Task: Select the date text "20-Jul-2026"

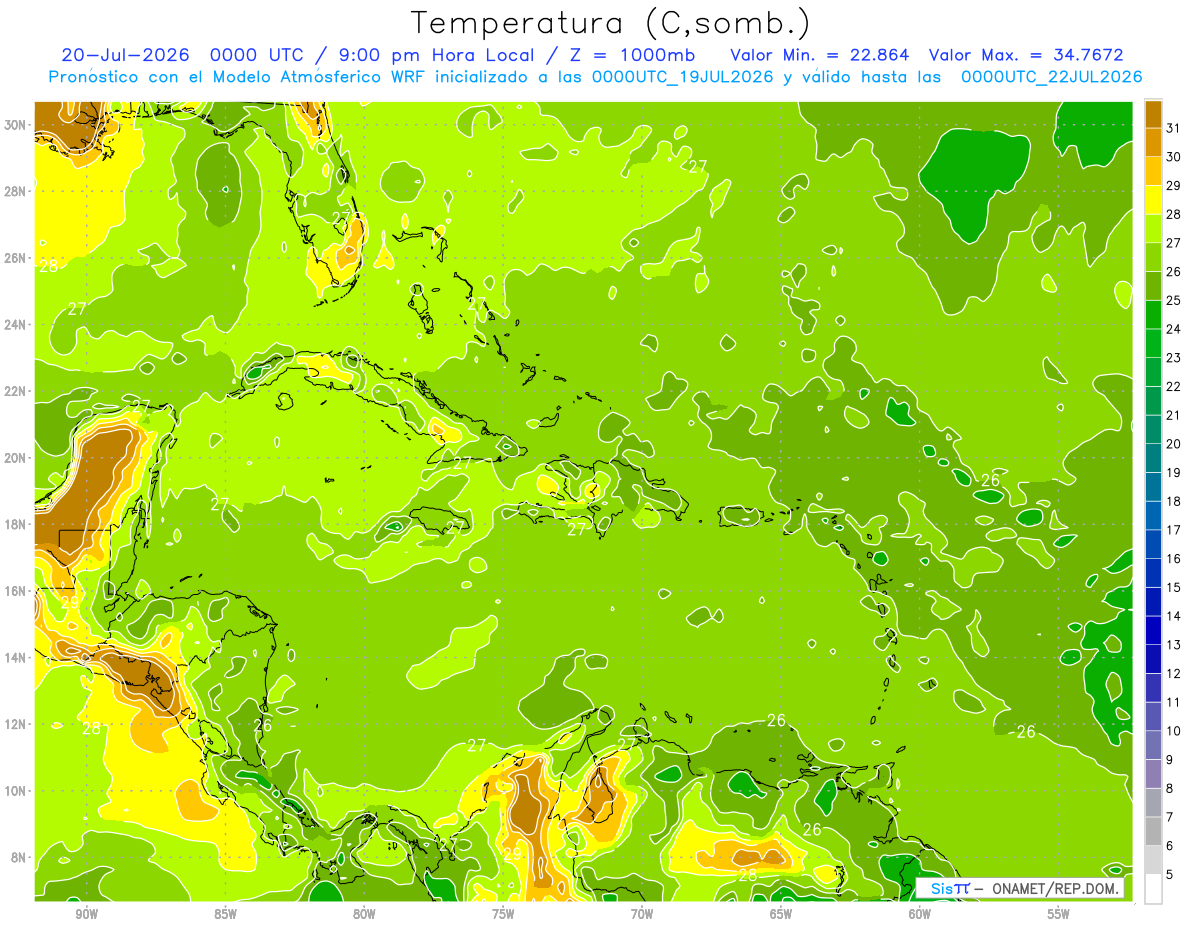Action: pyautogui.click(x=124, y=55)
